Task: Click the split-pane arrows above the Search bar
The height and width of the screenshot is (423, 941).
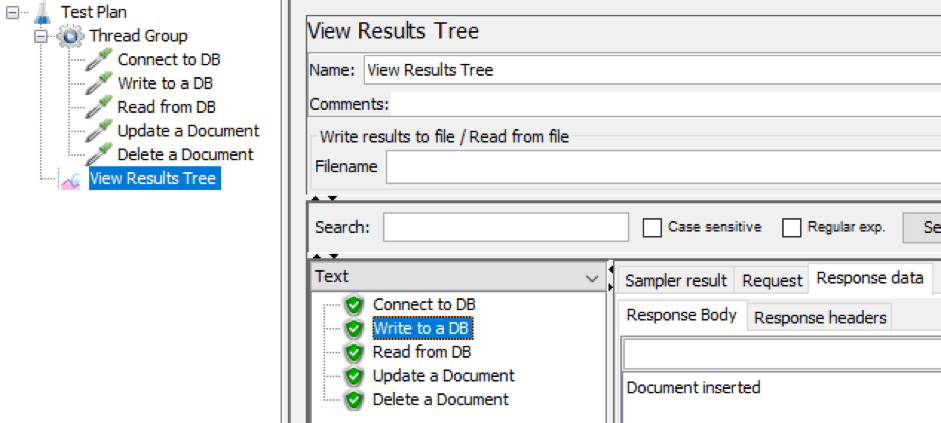Action: 325,198
